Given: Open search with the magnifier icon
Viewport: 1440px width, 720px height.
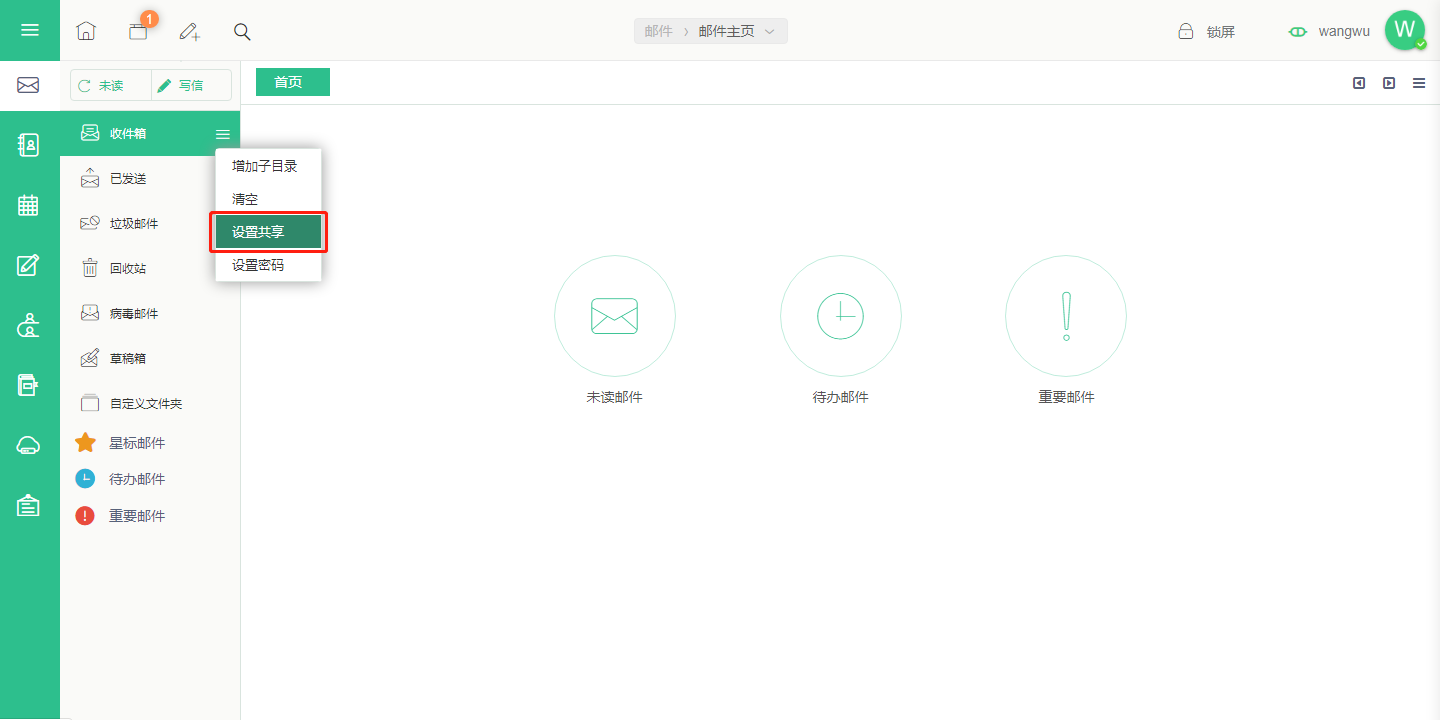Looking at the screenshot, I should [x=242, y=31].
